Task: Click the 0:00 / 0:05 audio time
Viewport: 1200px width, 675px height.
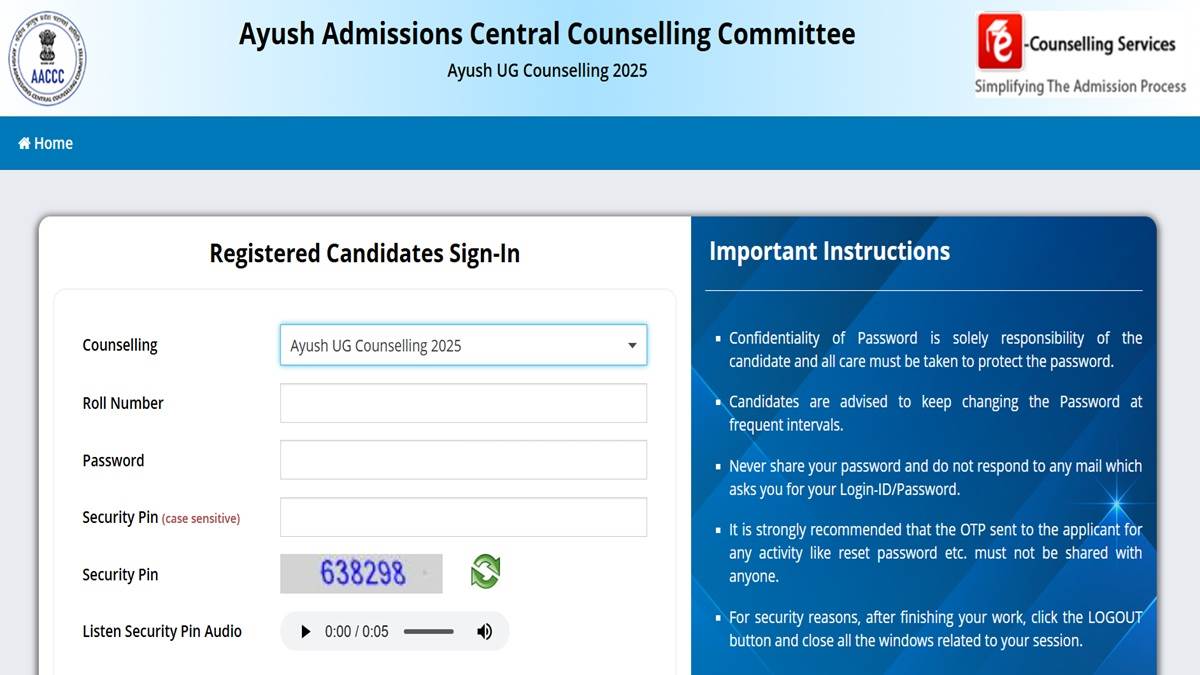Action: [x=356, y=632]
